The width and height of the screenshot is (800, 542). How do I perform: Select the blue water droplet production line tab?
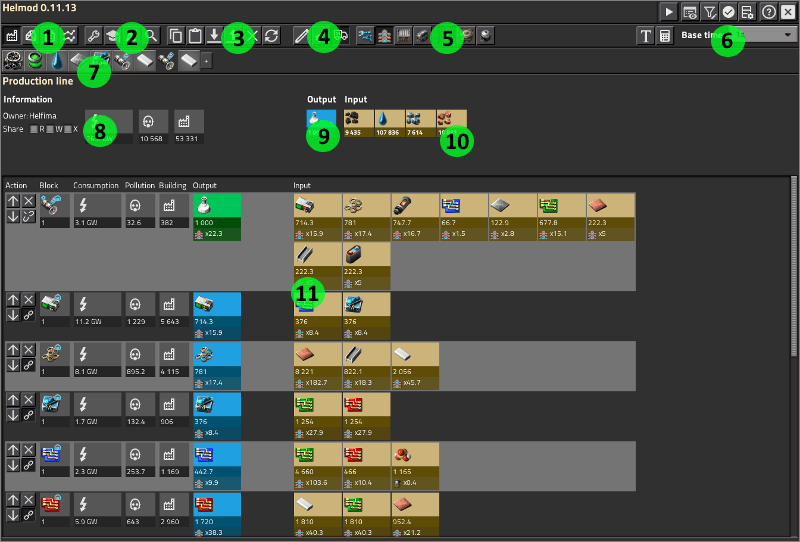(55, 60)
